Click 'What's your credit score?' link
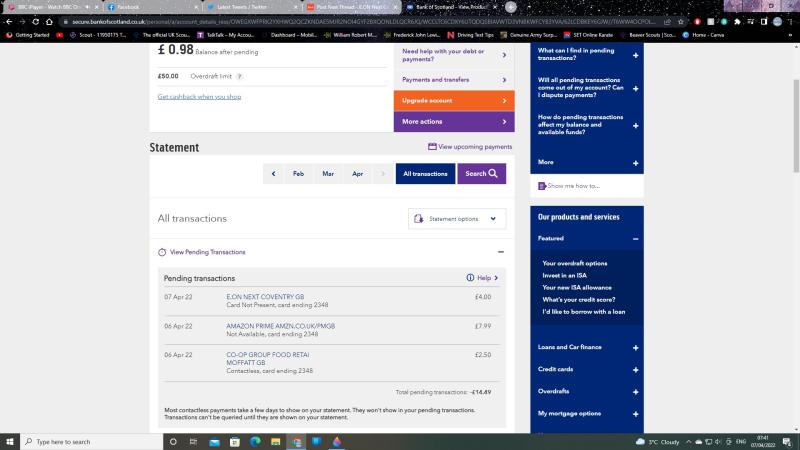The width and height of the screenshot is (800, 450). (579, 299)
